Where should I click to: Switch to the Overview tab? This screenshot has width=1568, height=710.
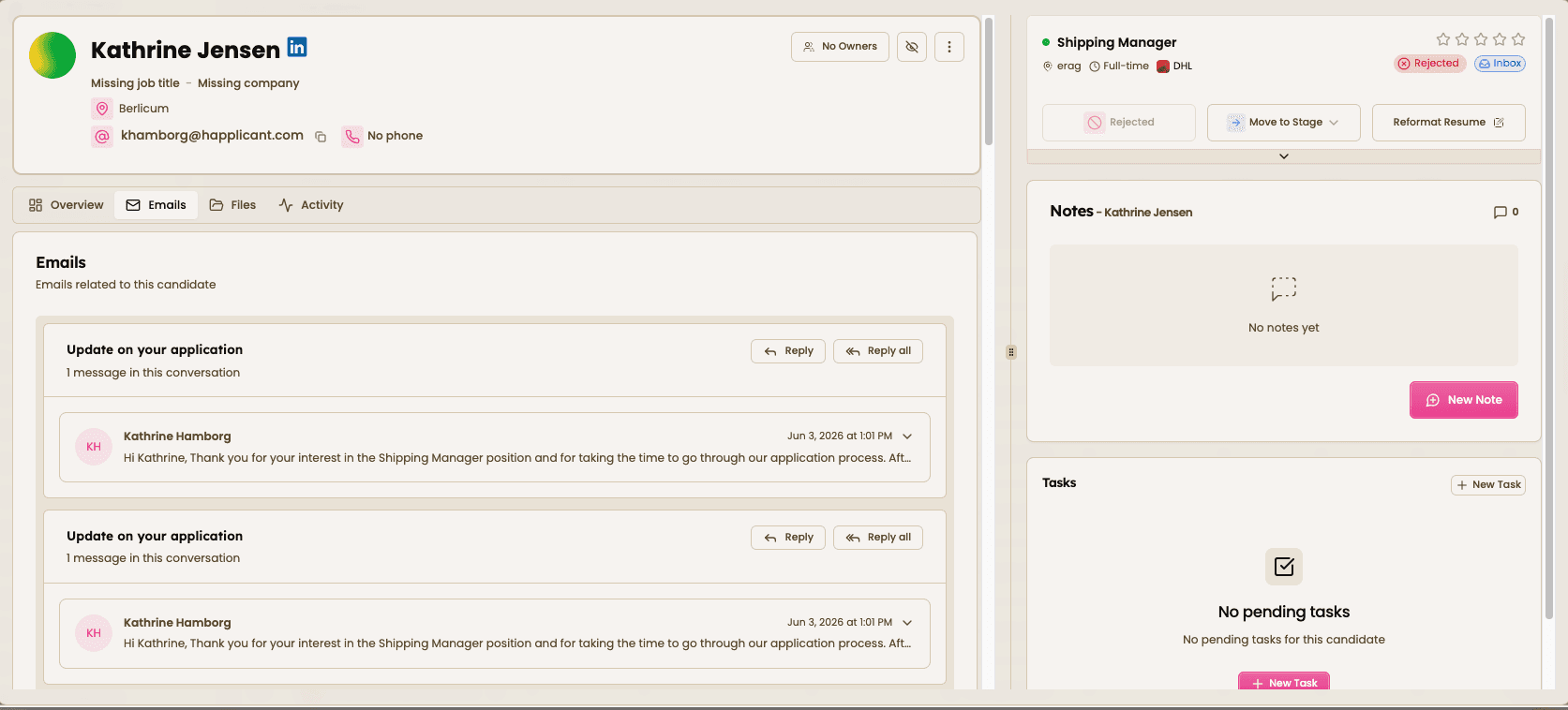[67, 205]
